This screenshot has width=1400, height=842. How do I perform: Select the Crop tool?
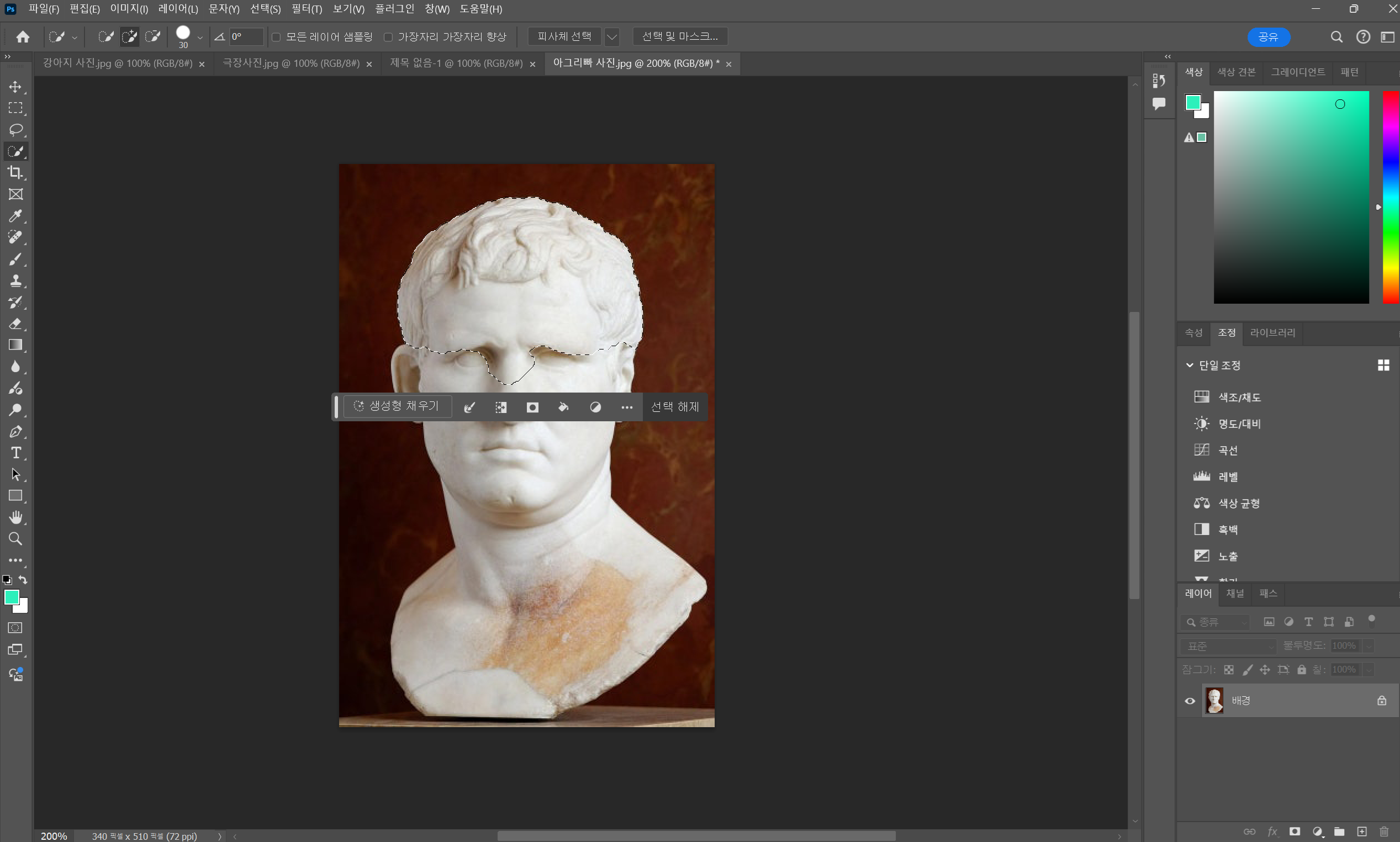[x=15, y=172]
